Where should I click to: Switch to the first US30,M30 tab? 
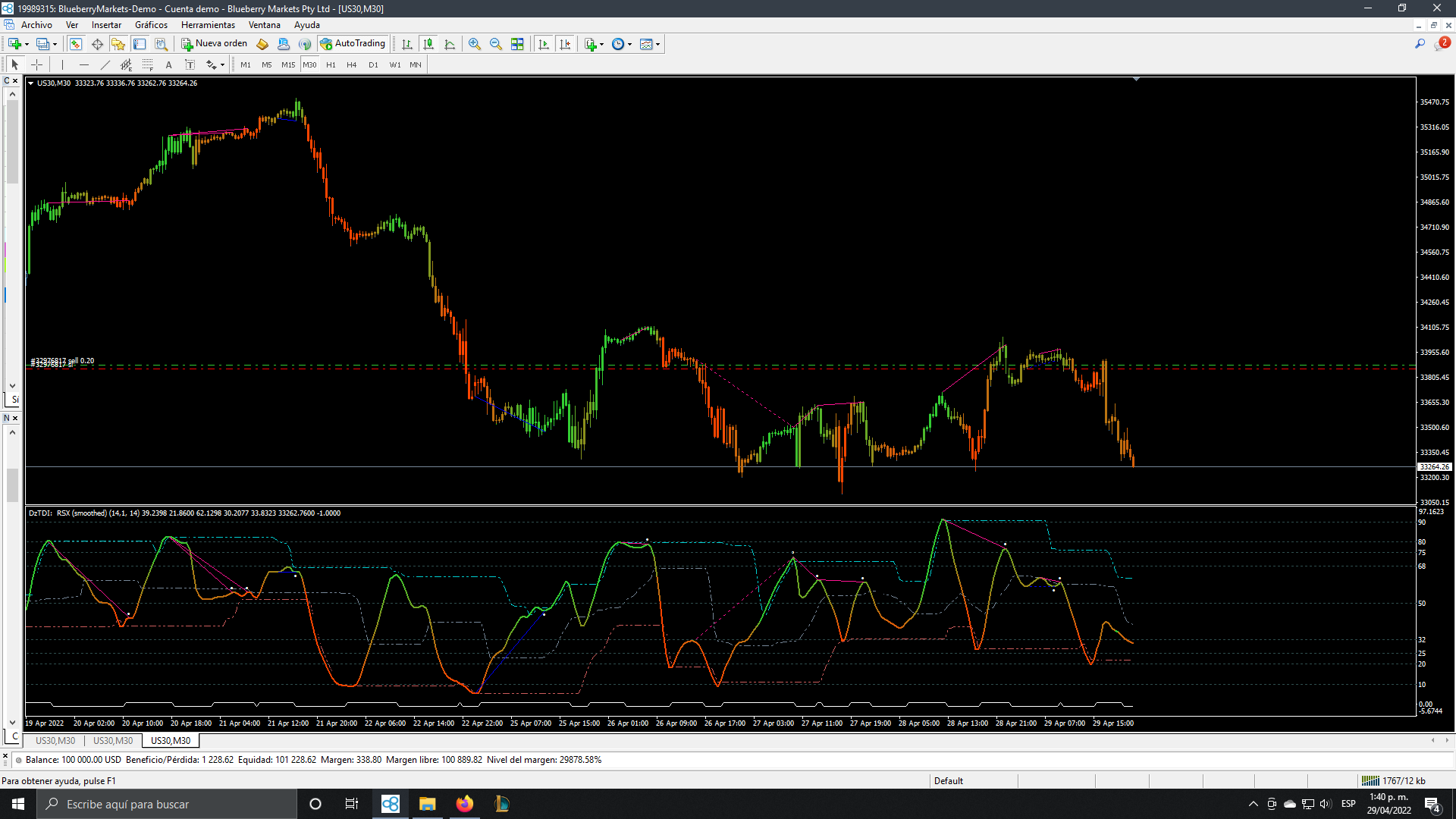[x=55, y=741]
